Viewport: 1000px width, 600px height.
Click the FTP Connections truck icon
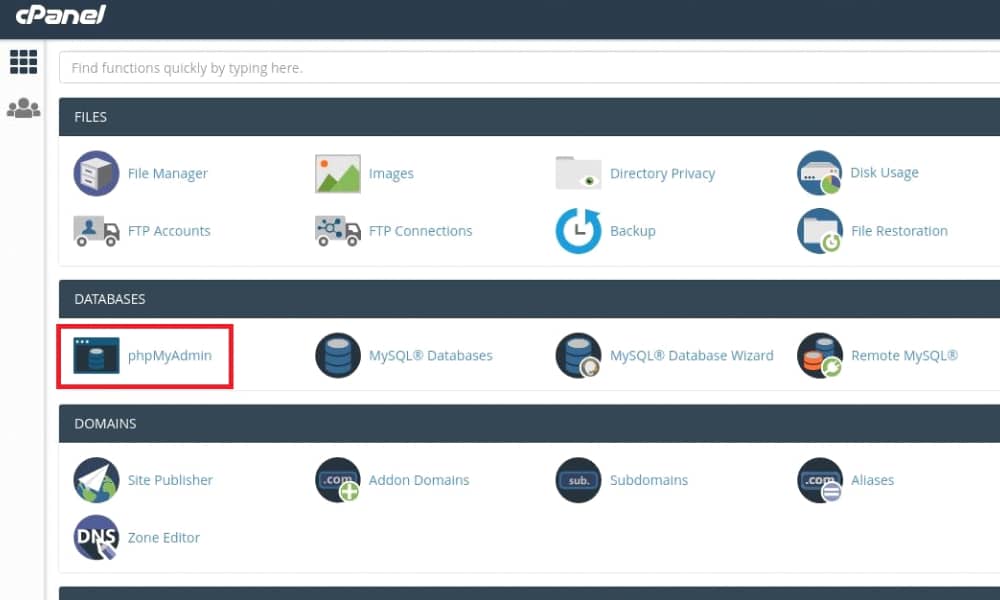tap(338, 231)
